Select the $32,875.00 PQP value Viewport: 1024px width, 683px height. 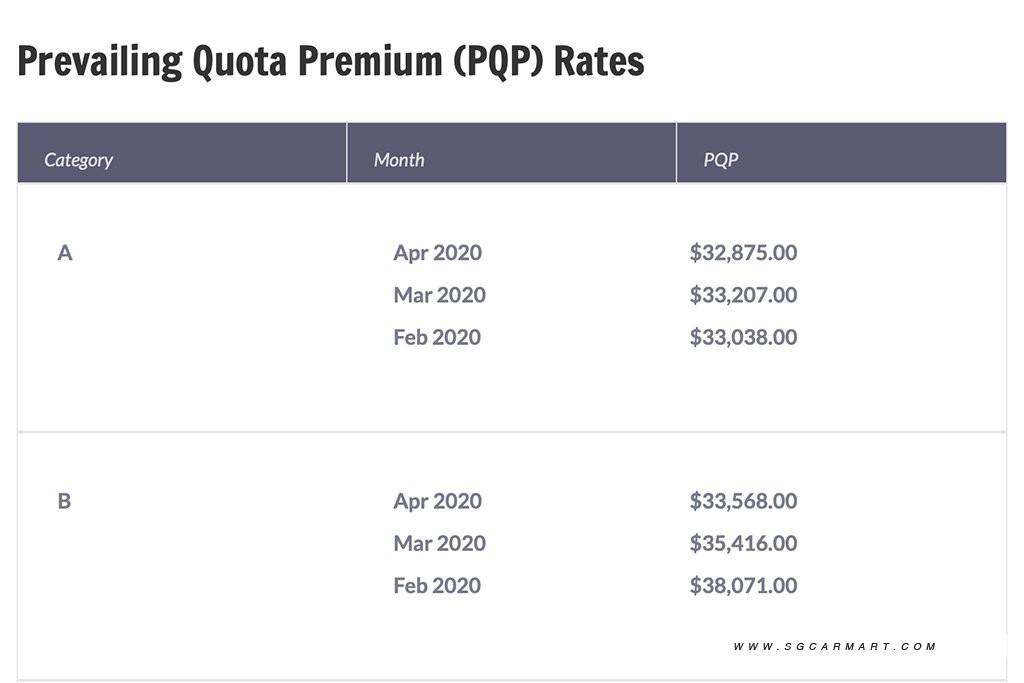click(743, 253)
